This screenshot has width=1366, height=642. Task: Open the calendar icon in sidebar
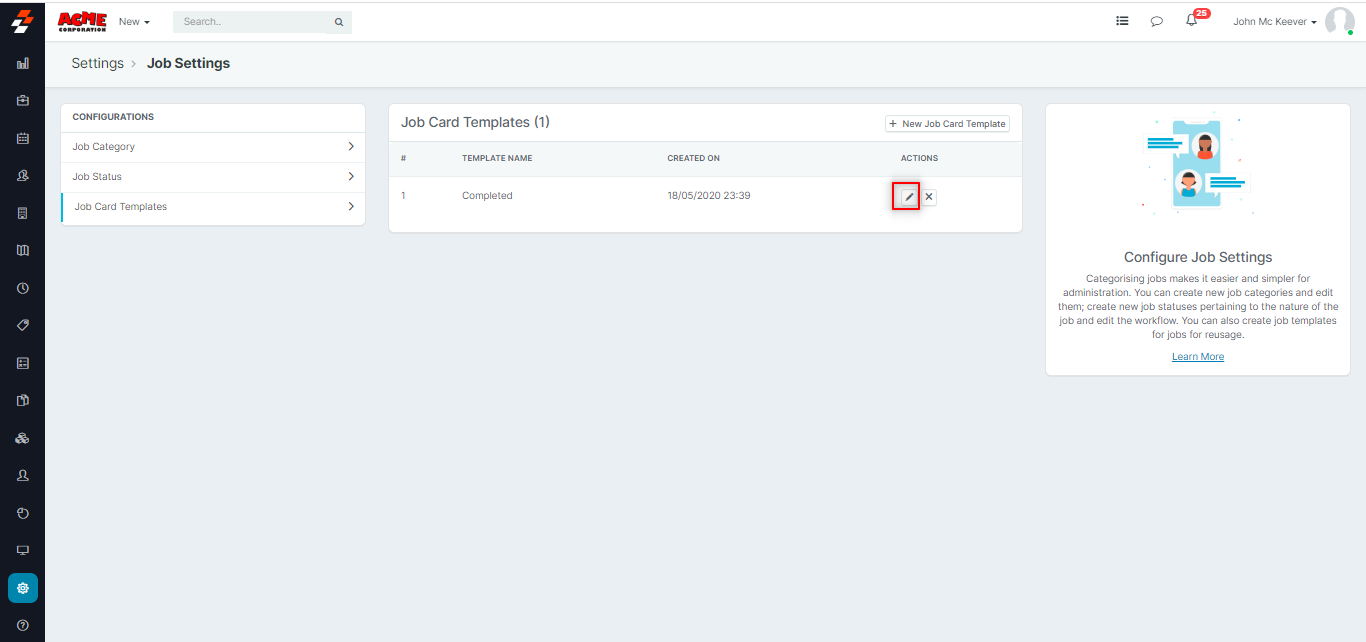coord(23,138)
